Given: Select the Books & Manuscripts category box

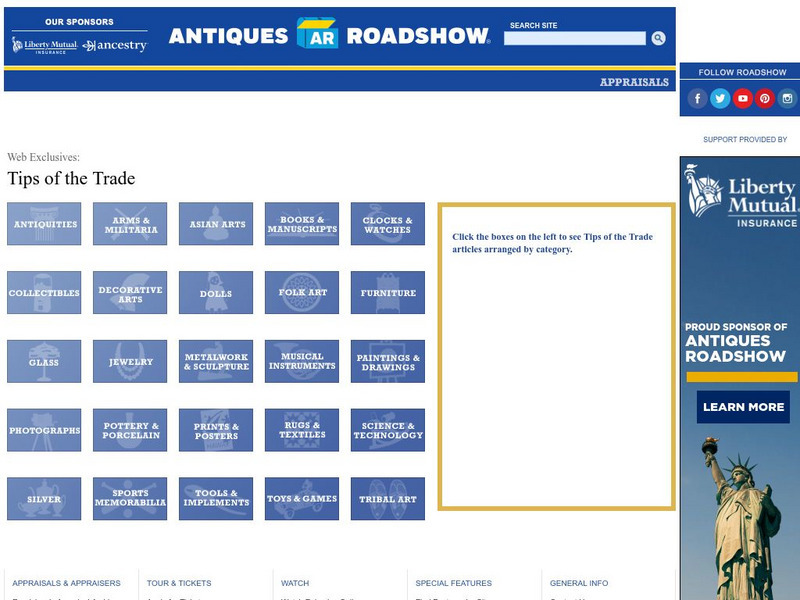Looking at the screenshot, I should (302, 223).
